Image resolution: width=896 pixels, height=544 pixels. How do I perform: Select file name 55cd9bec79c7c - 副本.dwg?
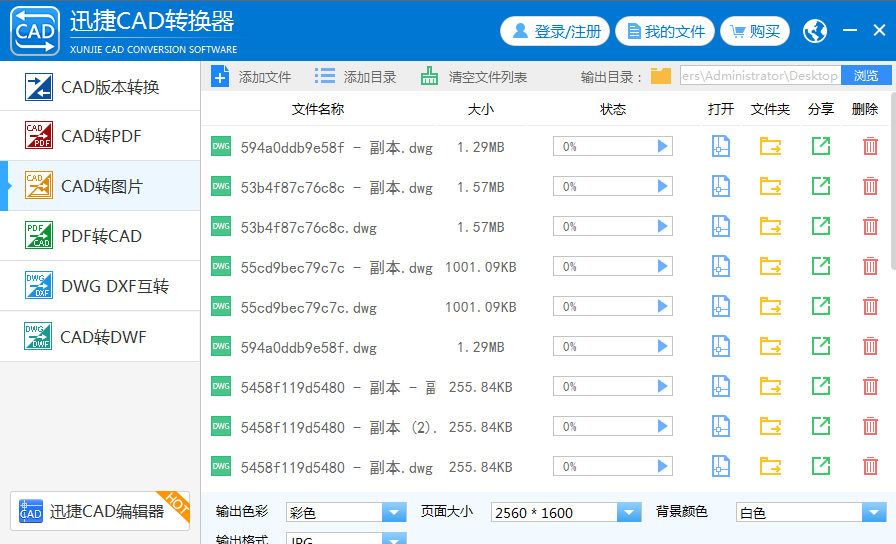pyautogui.click(x=336, y=267)
